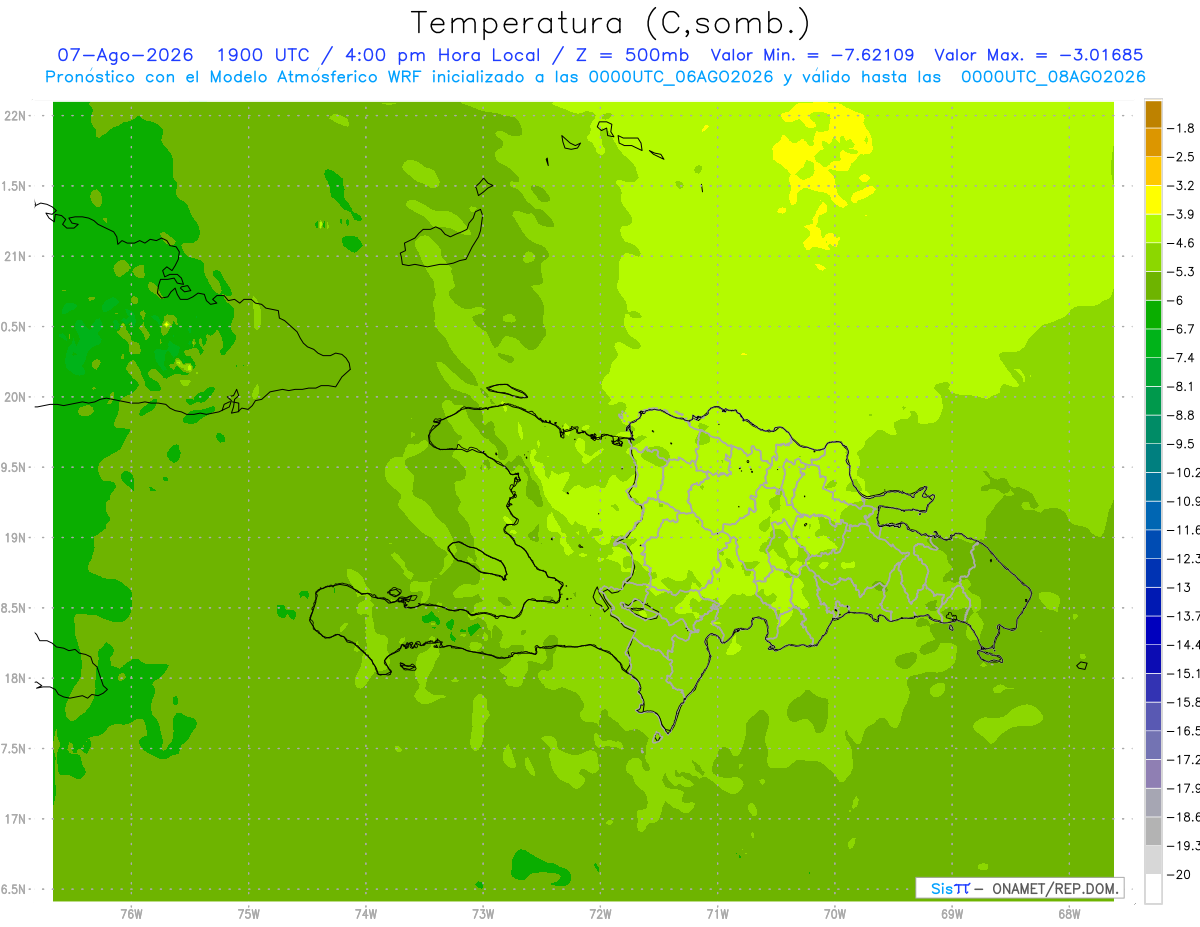Click the "20N" latitude label
Image resolution: width=1200 pixels, height=927 pixels.
16,397
